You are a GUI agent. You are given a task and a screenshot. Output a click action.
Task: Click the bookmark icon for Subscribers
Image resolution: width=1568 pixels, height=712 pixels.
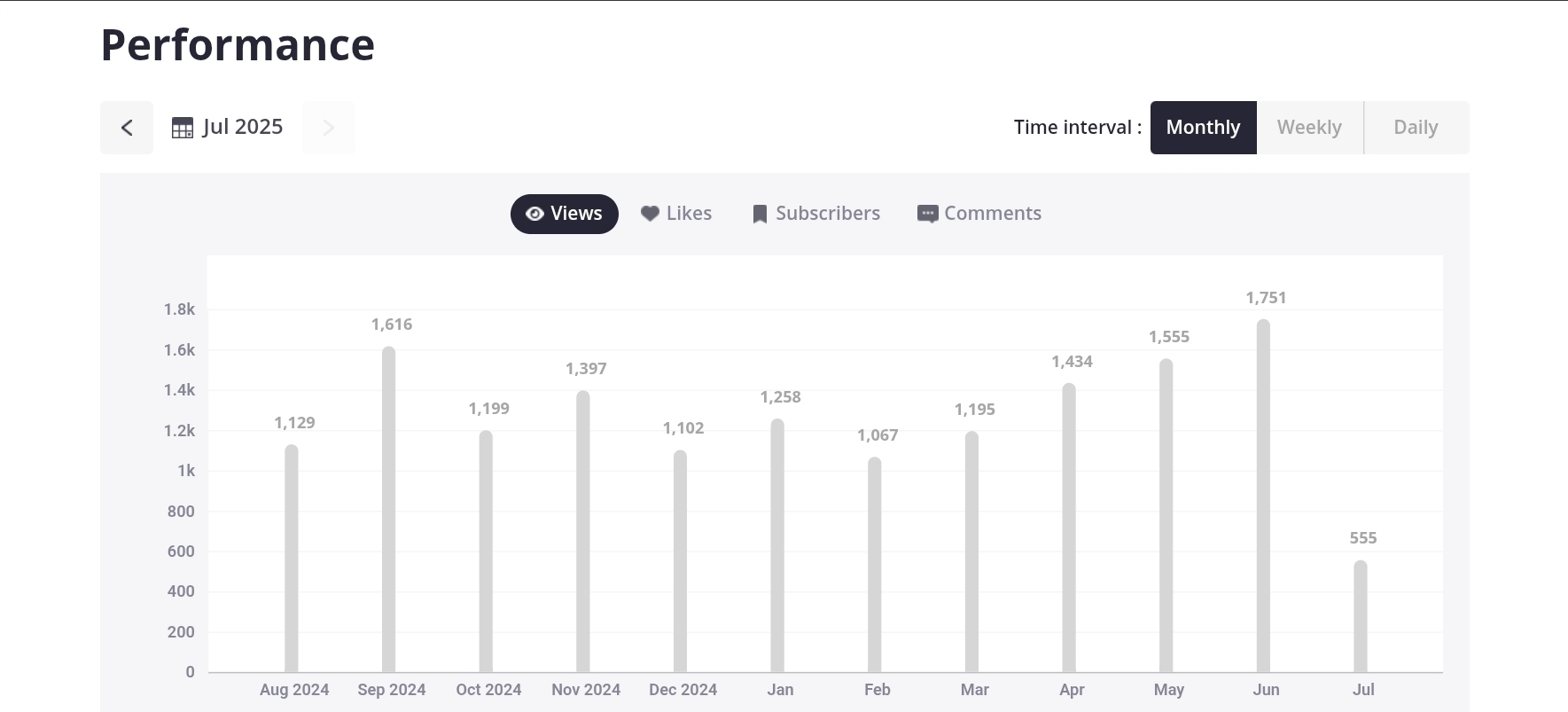click(760, 214)
